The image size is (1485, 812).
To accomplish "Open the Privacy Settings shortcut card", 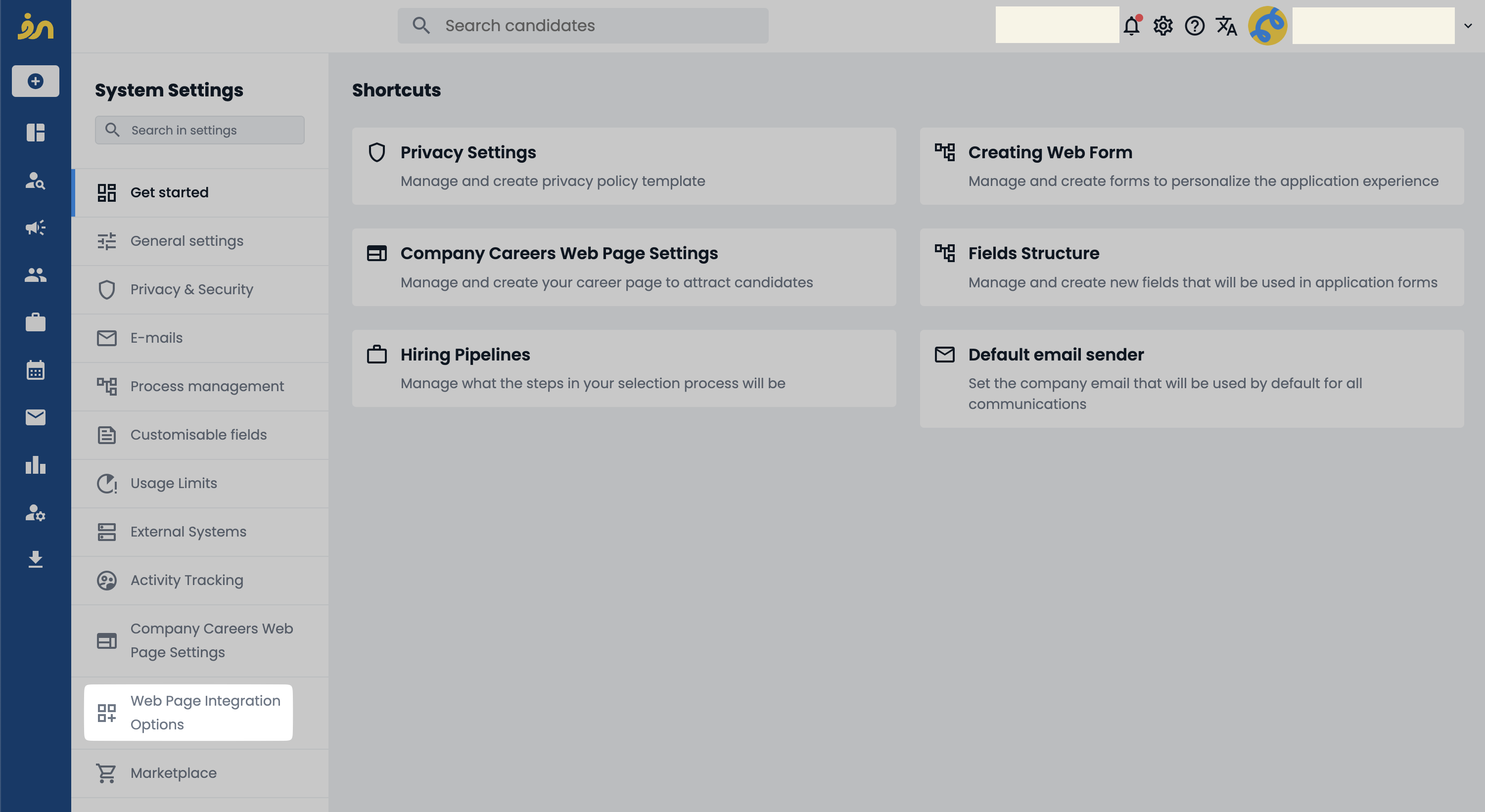I will tap(624, 166).
